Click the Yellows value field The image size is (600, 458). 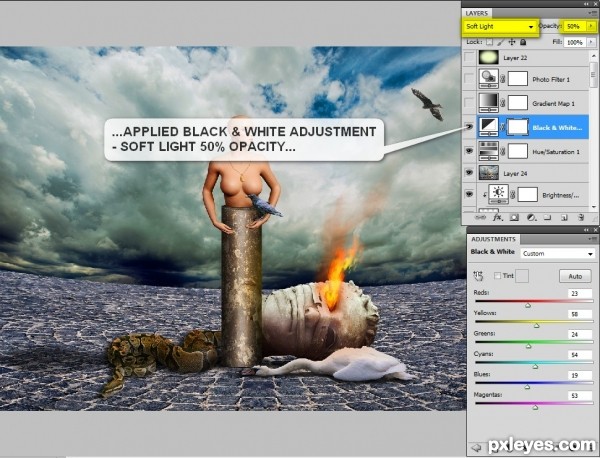(x=580, y=314)
